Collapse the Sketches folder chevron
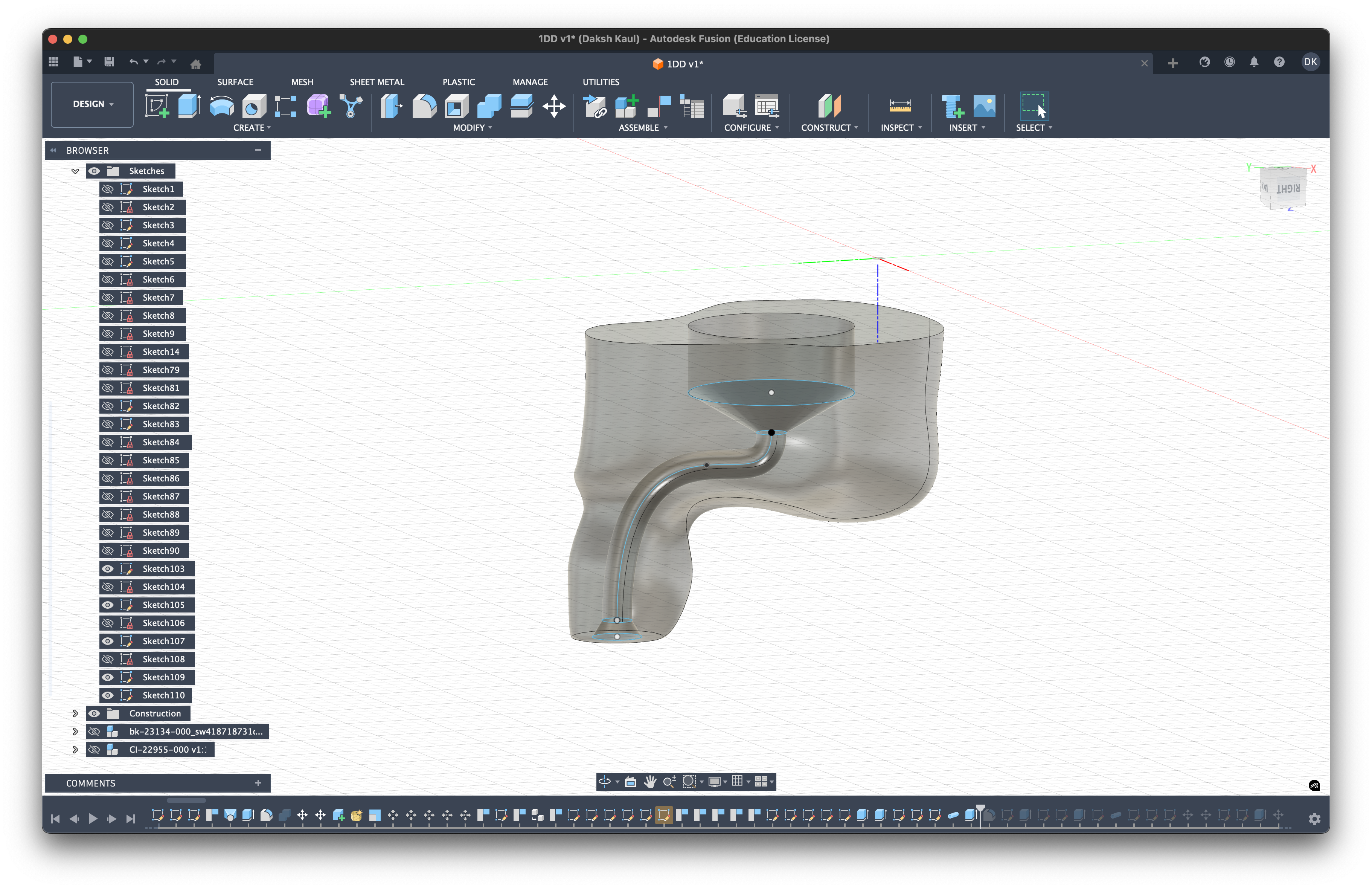1372x889 pixels. (75, 171)
